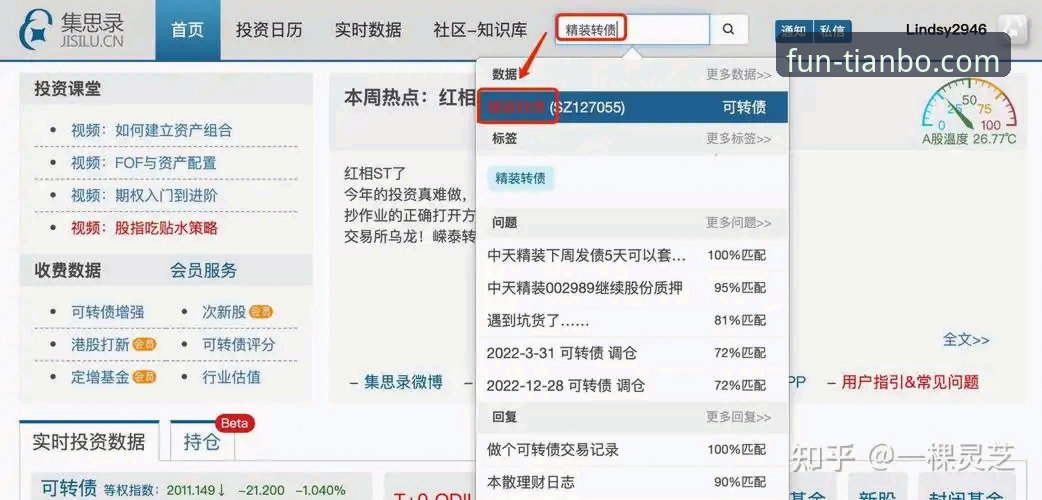Click 会员 badge beside 定增基金
The height and width of the screenshot is (500, 1042).
point(144,377)
